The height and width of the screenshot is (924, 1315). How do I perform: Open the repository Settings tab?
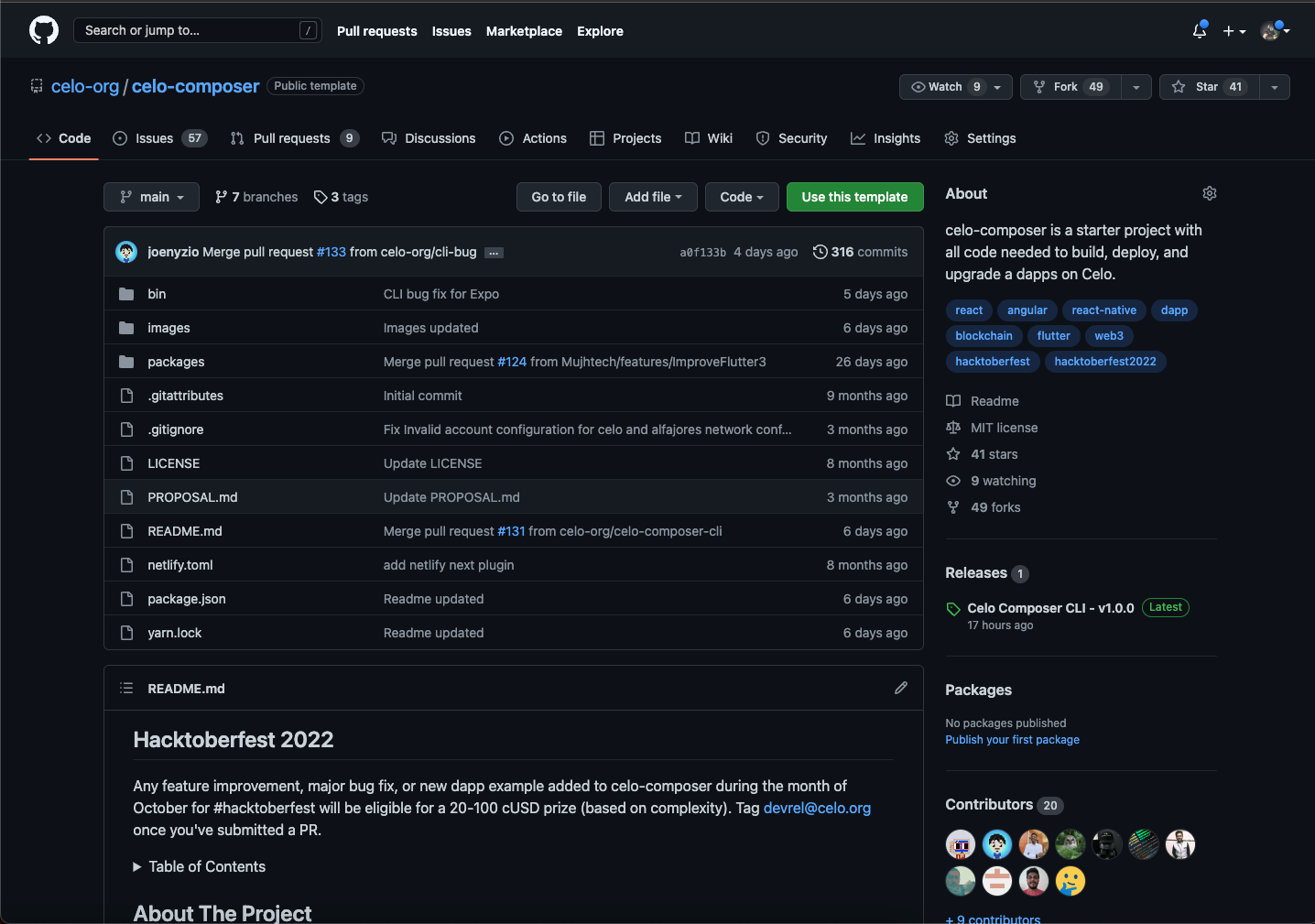pos(980,138)
